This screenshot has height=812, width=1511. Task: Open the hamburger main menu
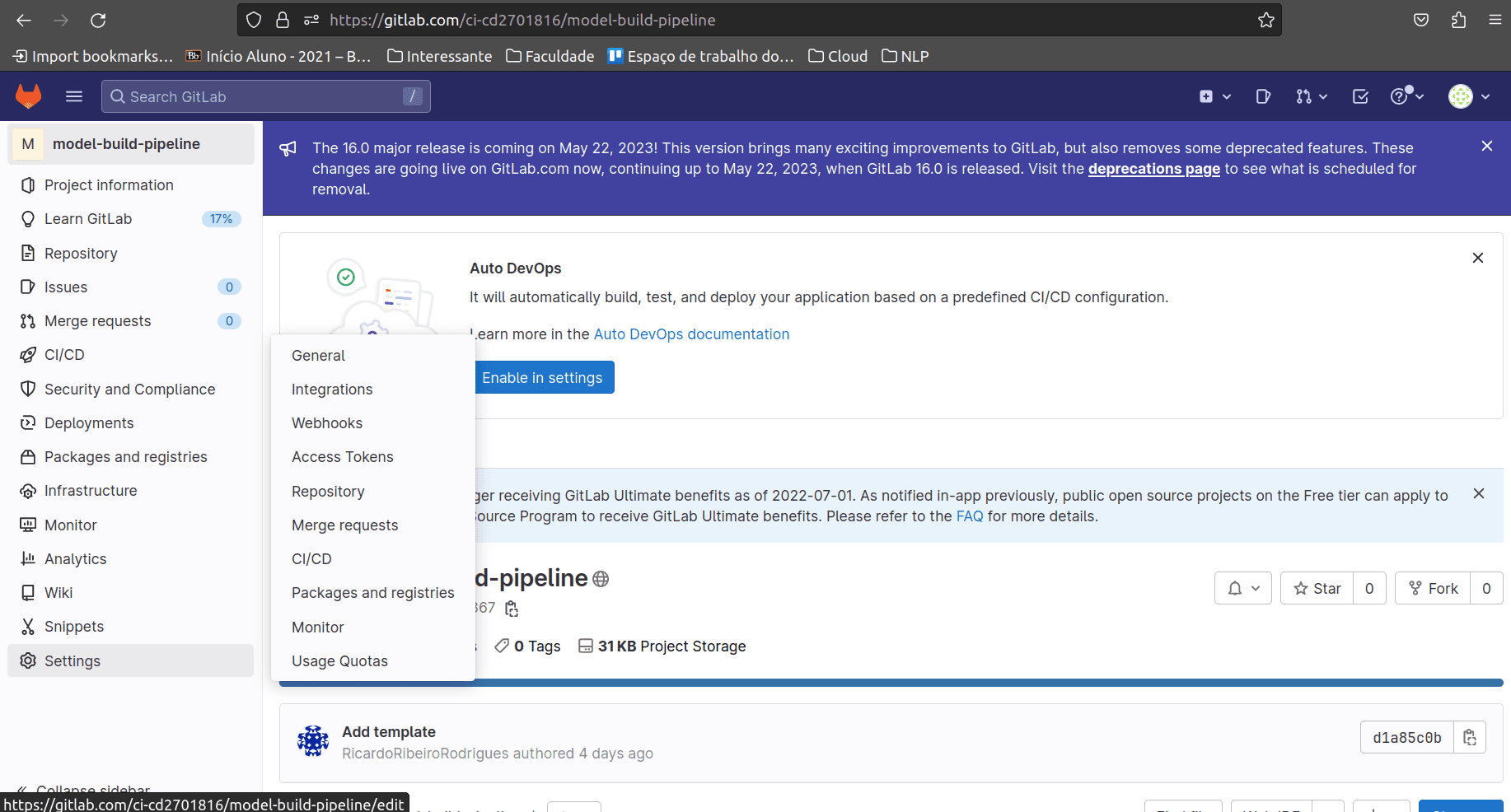click(74, 96)
